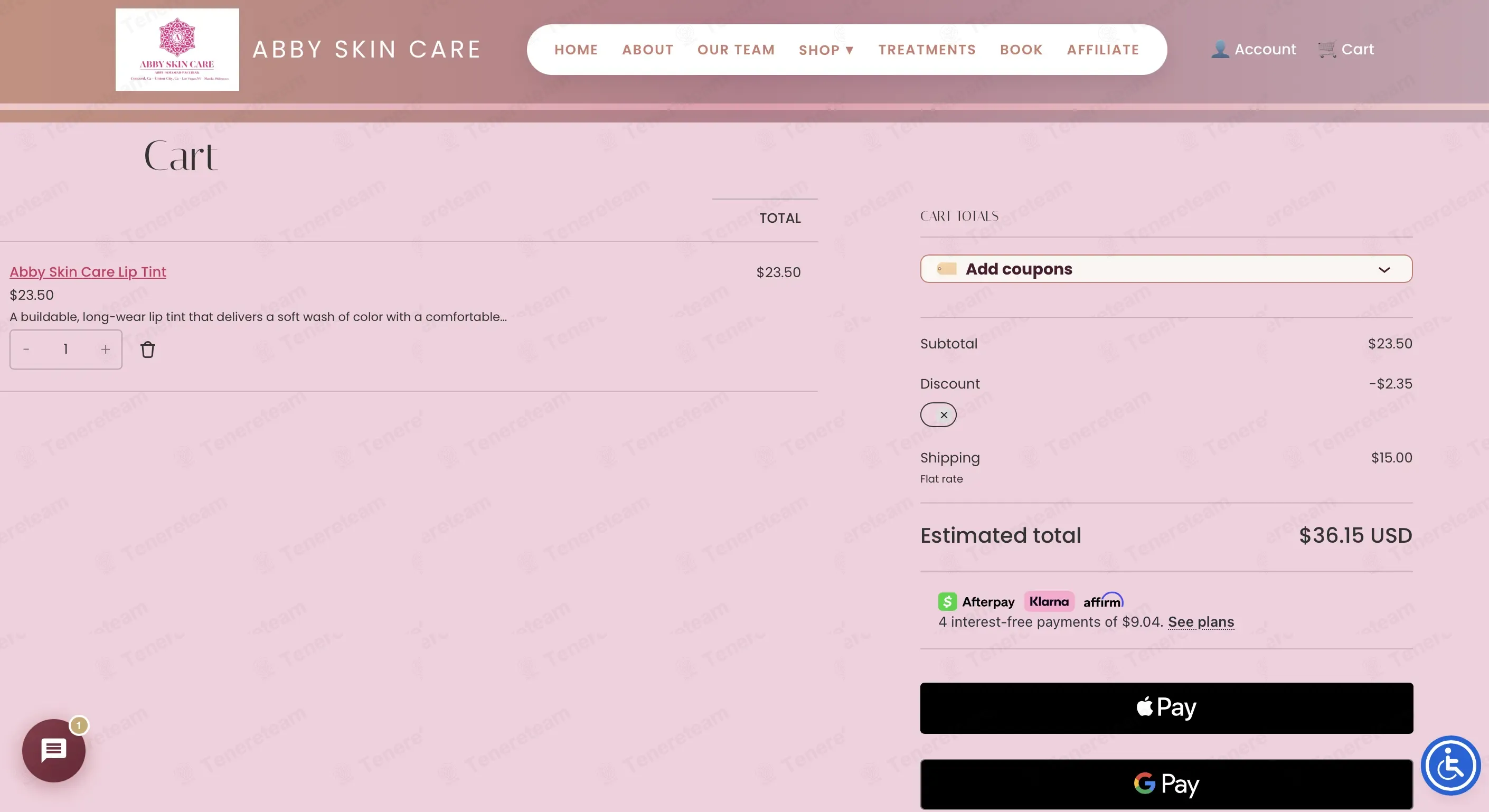Open the header Cart link with cart icon

(1345, 49)
